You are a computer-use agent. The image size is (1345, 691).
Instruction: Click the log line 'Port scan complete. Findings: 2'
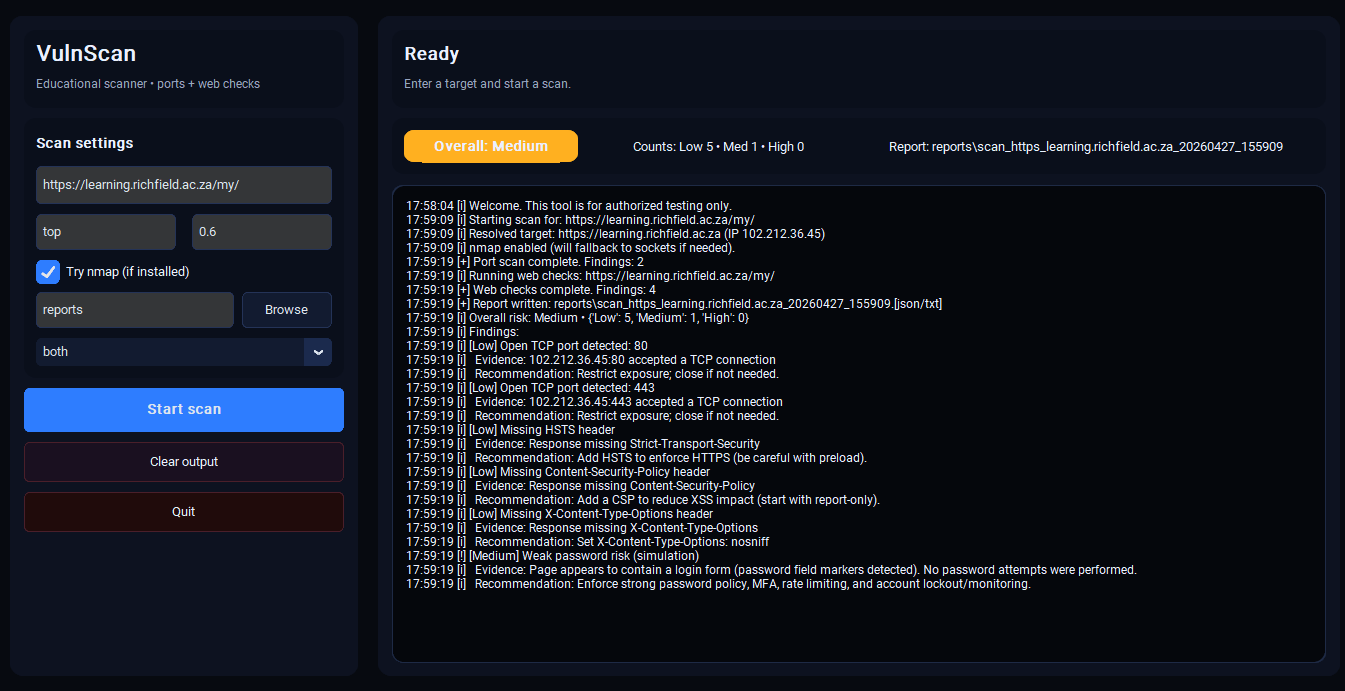coord(525,262)
